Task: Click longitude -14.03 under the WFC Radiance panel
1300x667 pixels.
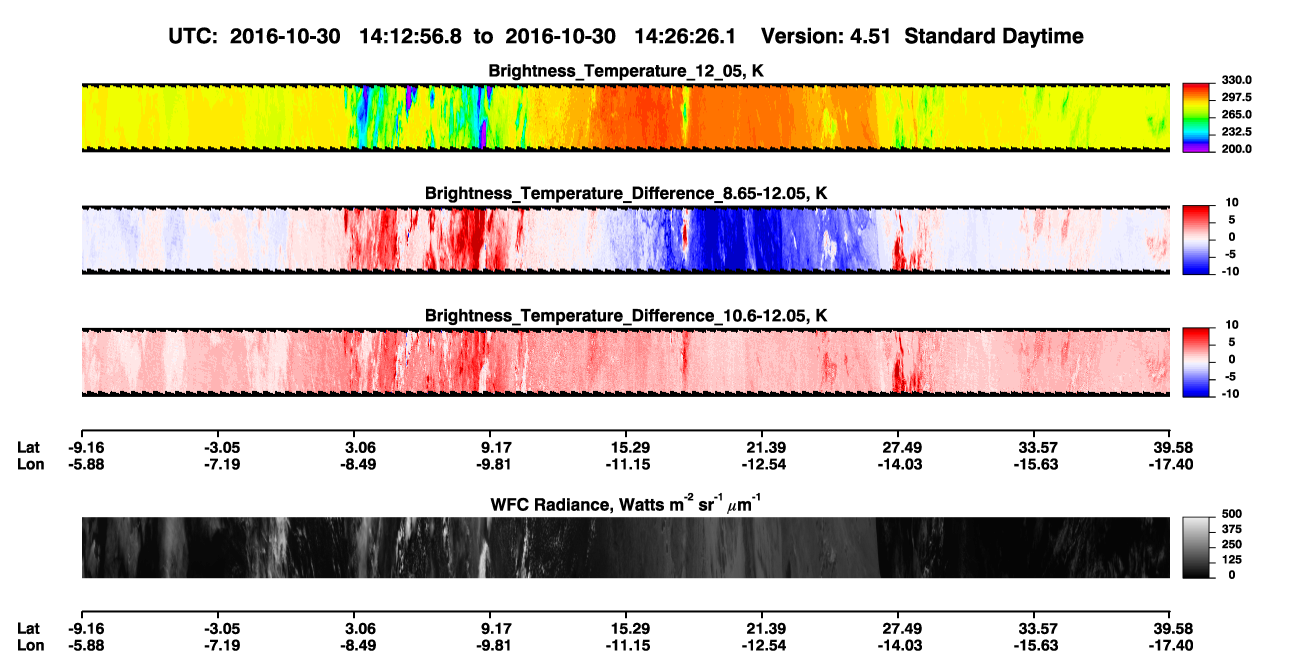Action: click(x=900, y=644)
